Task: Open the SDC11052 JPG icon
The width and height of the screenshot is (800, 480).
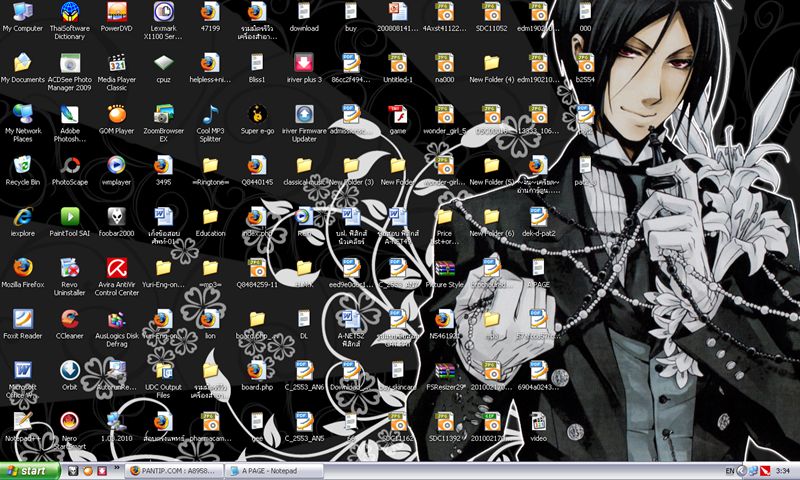Action: click(492, 12)
